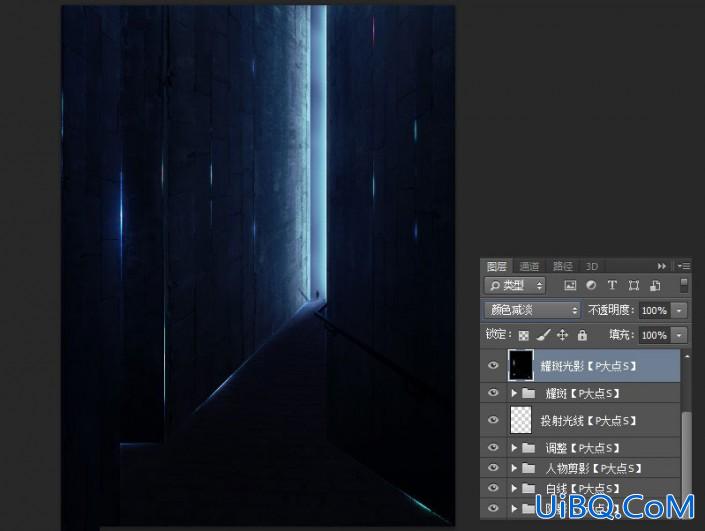This screenshot has height=531, width=705.
Task: Hide the 投射光线 layer
Action: pyautogui.click(x=493, y=420)
